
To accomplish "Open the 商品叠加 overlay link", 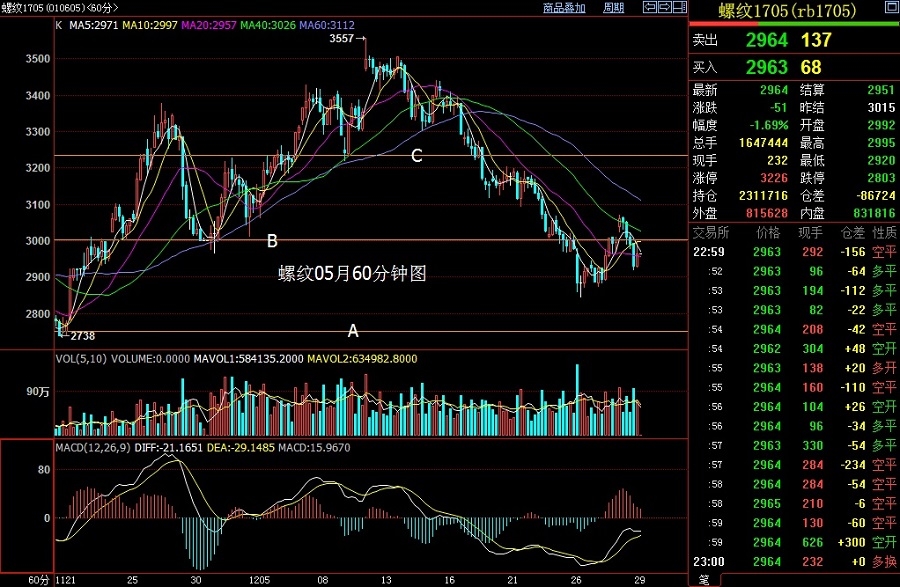I will (x=564, y=7).
